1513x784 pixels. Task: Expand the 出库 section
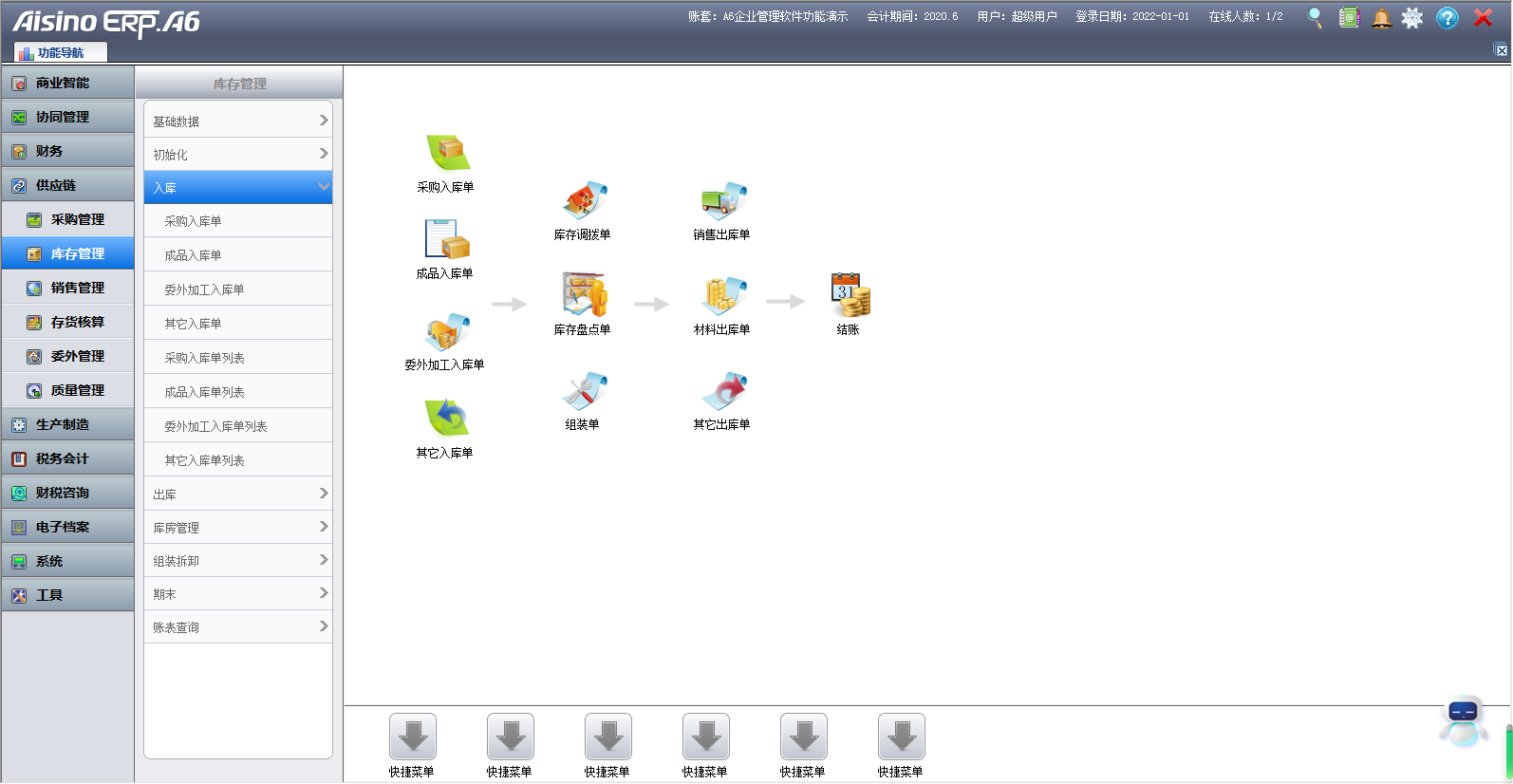(238, 494)
